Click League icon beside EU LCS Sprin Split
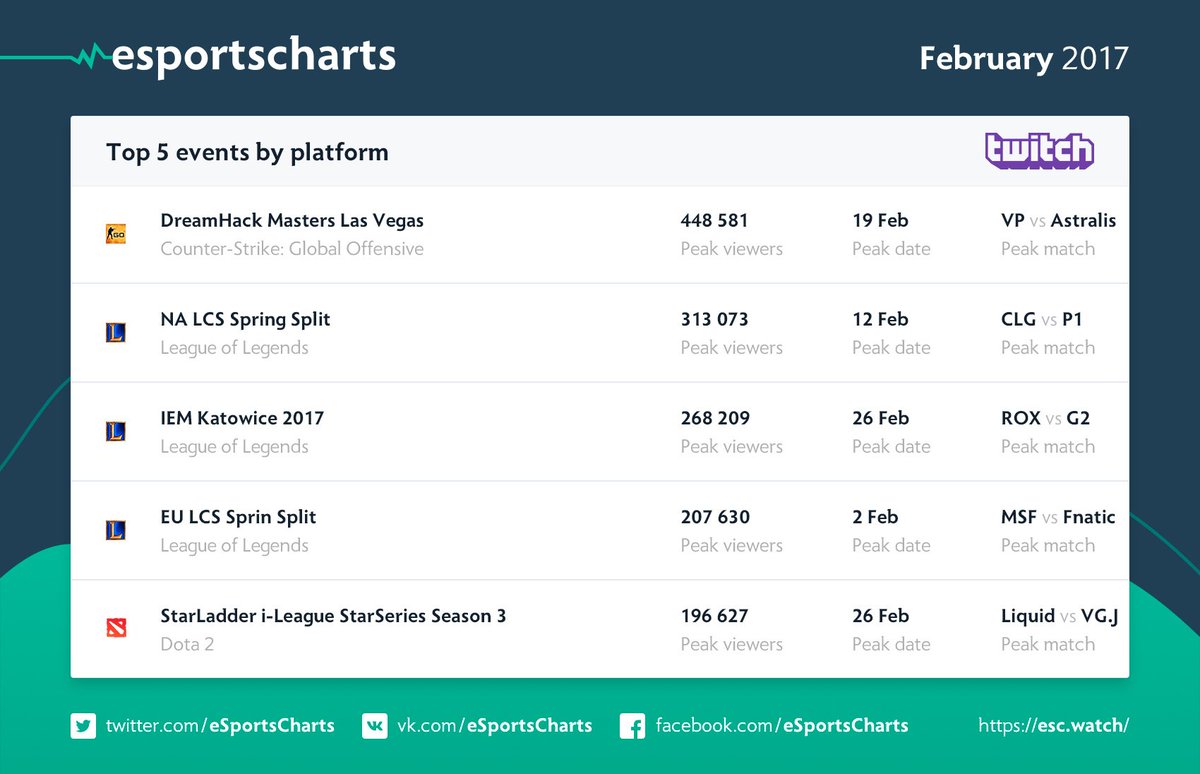This screenshot has height=774, width=1200. coord(116,531)
